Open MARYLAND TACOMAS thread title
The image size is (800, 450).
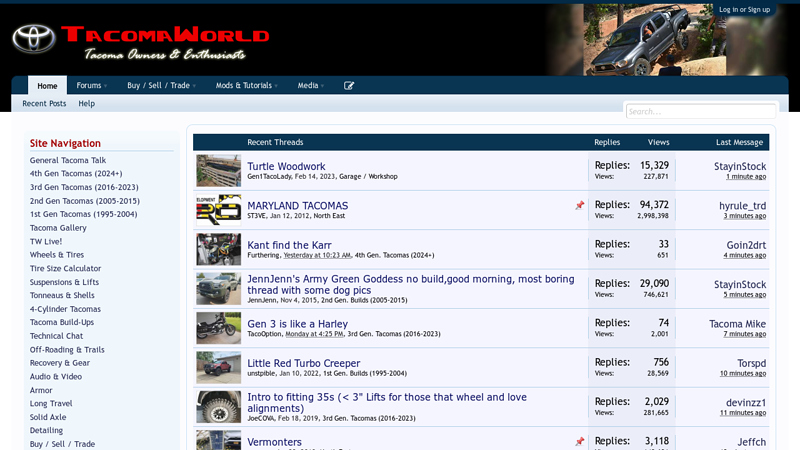pyautogui.click(x=297, y=206)
